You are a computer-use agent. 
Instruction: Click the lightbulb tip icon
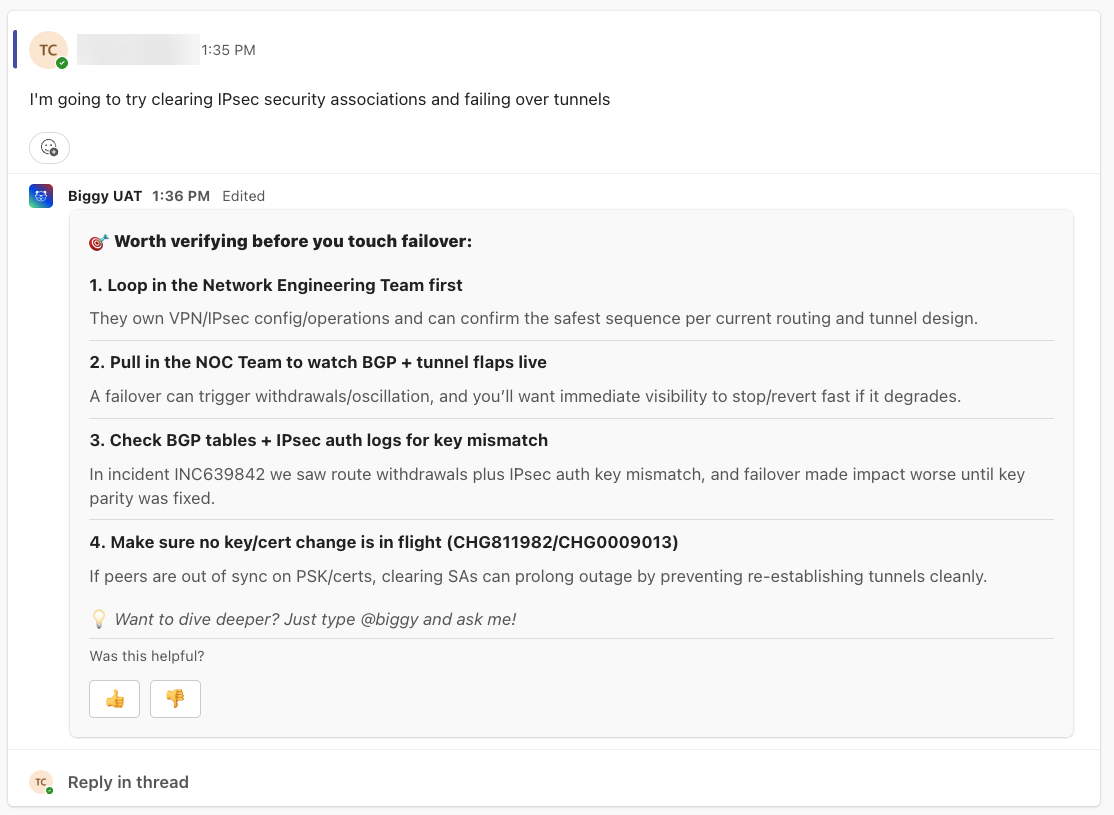tap(99, 619)
